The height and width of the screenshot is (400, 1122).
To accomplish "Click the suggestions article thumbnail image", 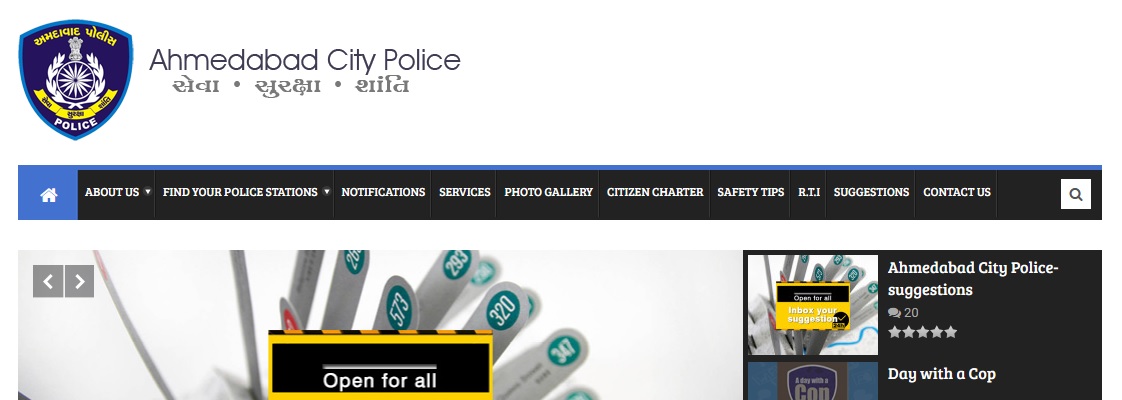I will [x=813, y=305].
